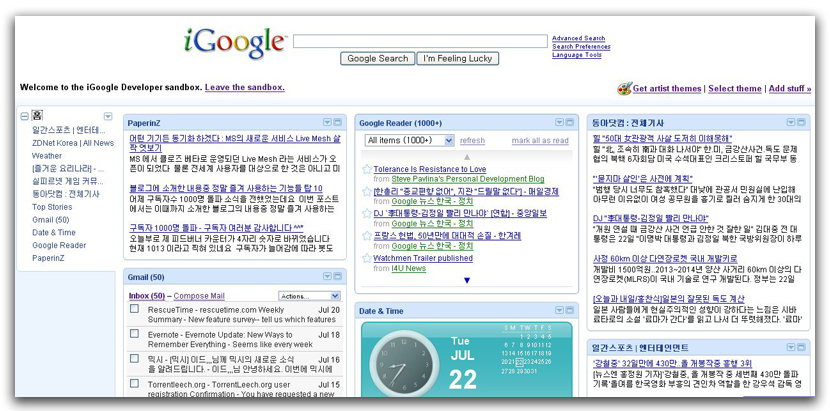Star the Tolerance Is Resistance to Love item
The image size is (830, 411).
[x=367, y=169]
